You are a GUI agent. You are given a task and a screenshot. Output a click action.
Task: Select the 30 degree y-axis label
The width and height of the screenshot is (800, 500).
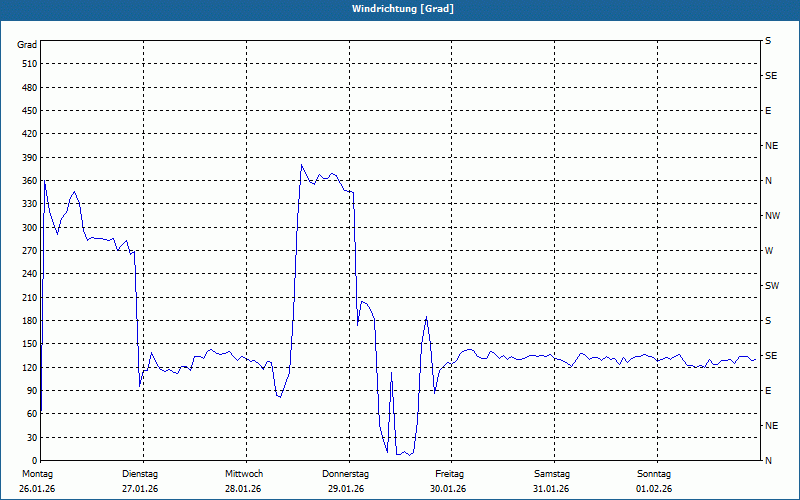coord(30,438)
